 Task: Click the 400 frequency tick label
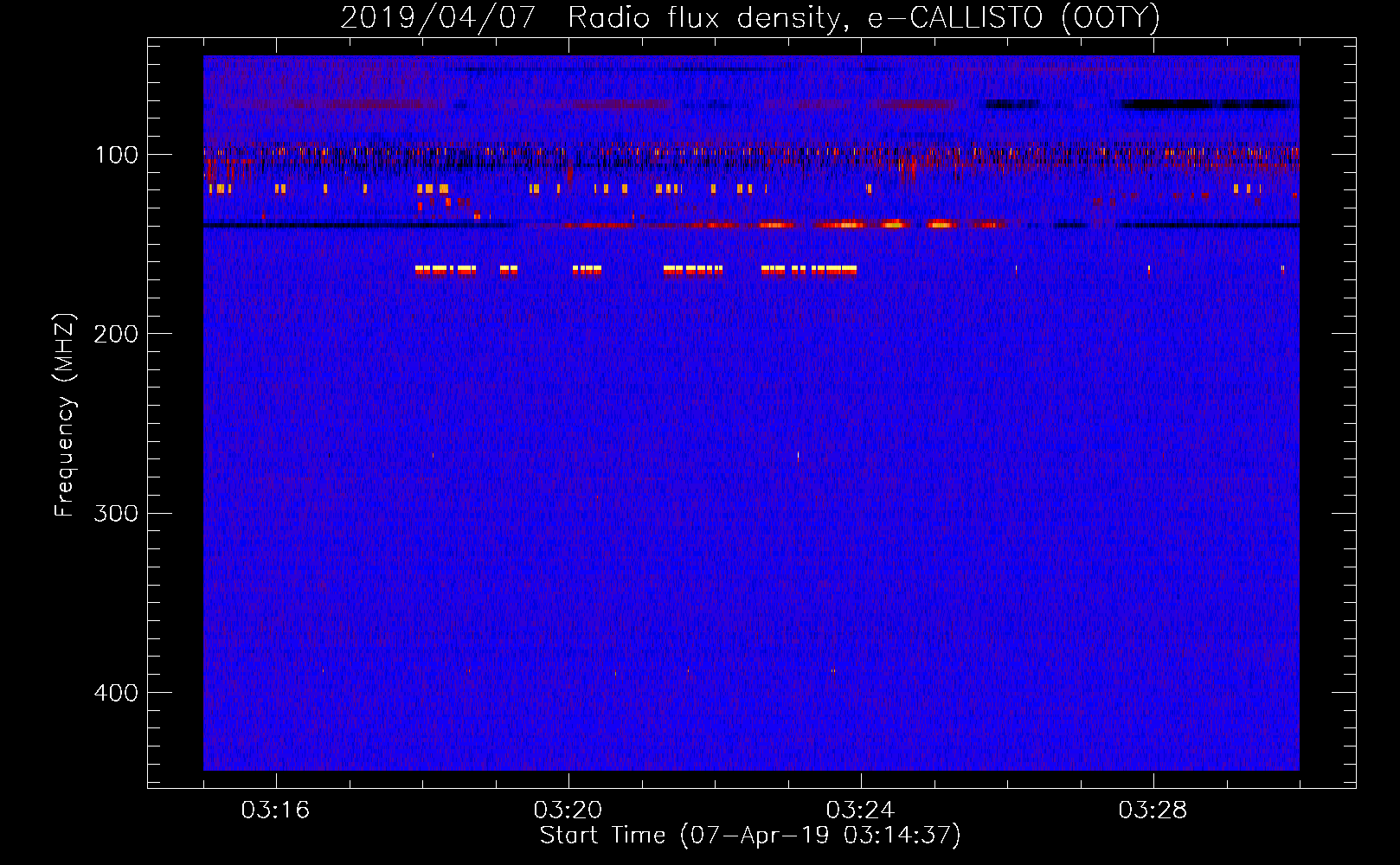(116, 693)
